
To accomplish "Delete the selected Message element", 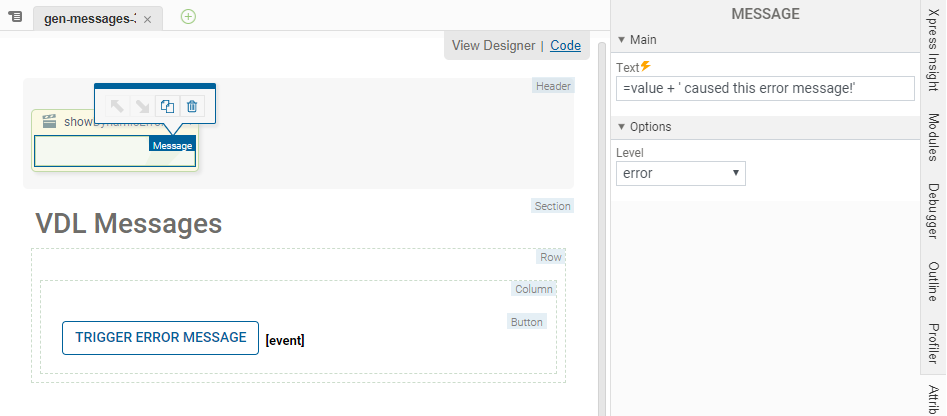I will pyautogui.click(x=192, y=106).
